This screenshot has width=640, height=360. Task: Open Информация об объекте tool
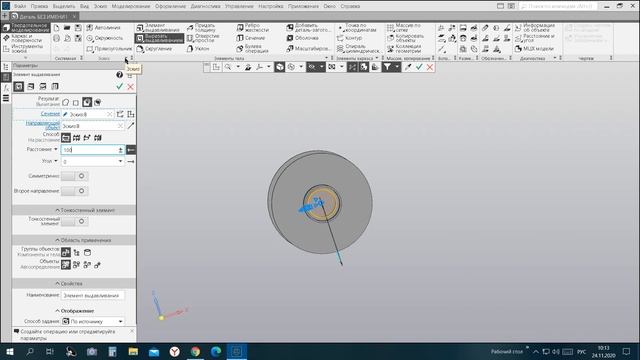(535, 28)
